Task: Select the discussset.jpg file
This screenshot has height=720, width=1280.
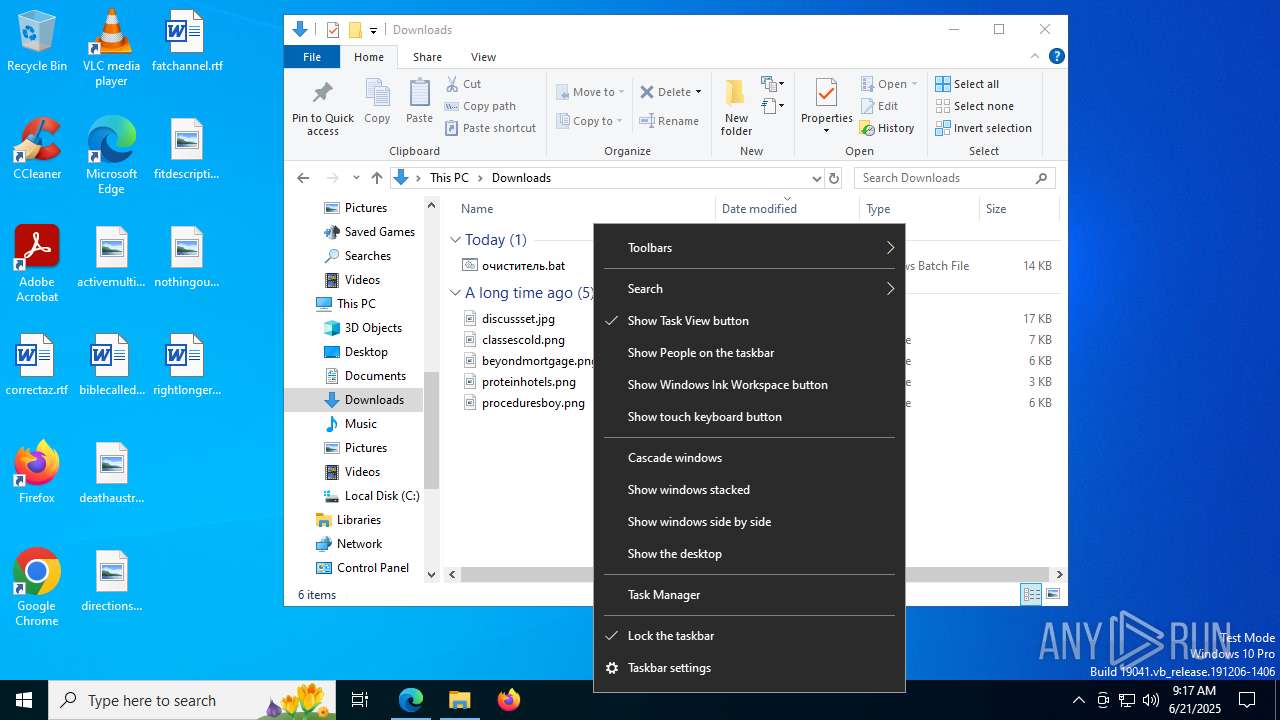Action: click(x=518, y=319)
